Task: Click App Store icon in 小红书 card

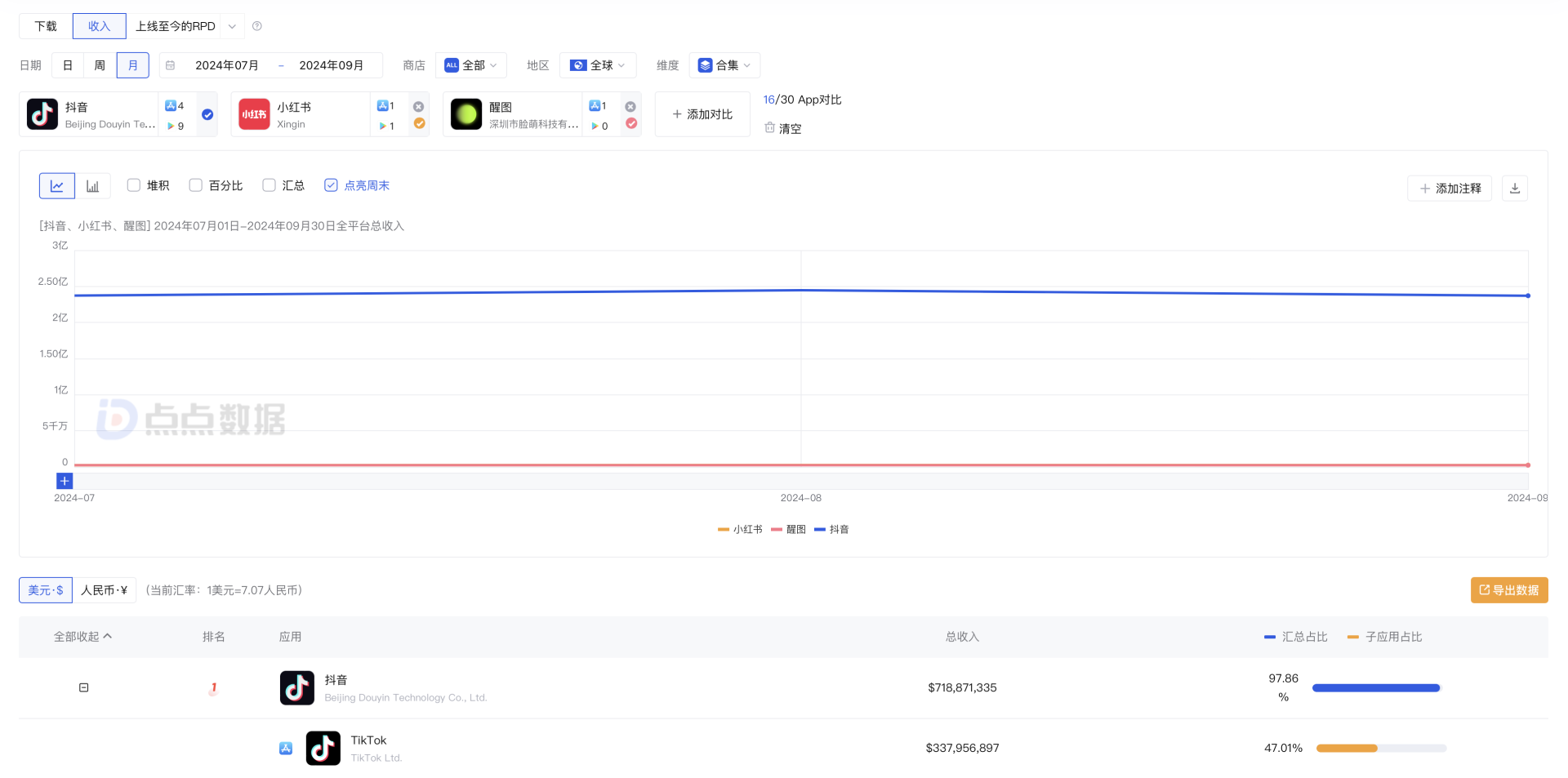Action: [x=382, y=105]
